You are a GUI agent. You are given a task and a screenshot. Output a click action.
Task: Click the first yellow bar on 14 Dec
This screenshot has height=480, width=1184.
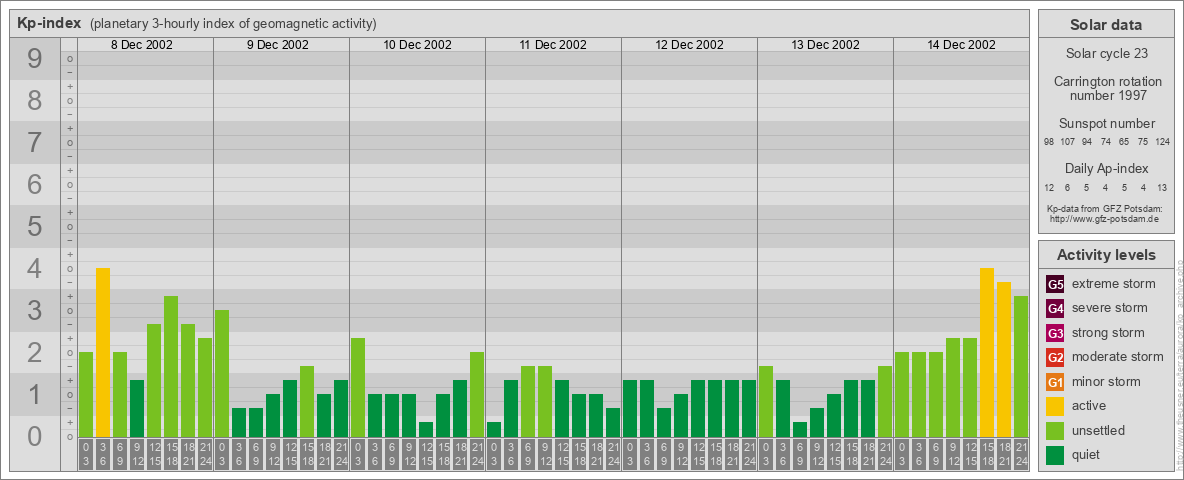(x=986, y=352)
